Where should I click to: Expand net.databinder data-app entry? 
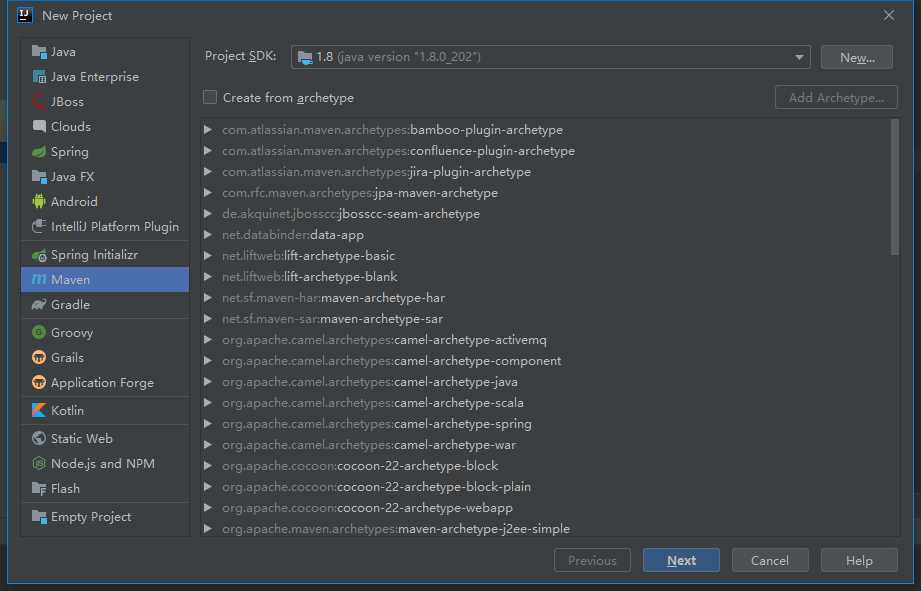[x=208, y=234]
